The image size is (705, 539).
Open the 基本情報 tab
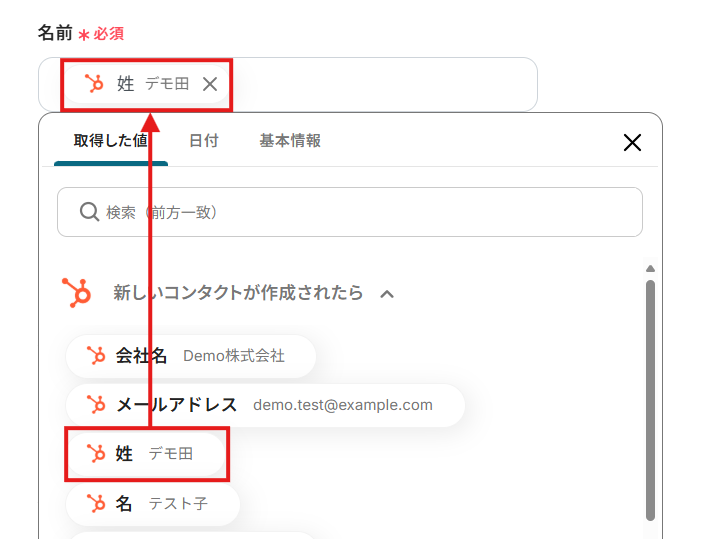[290, 141]
